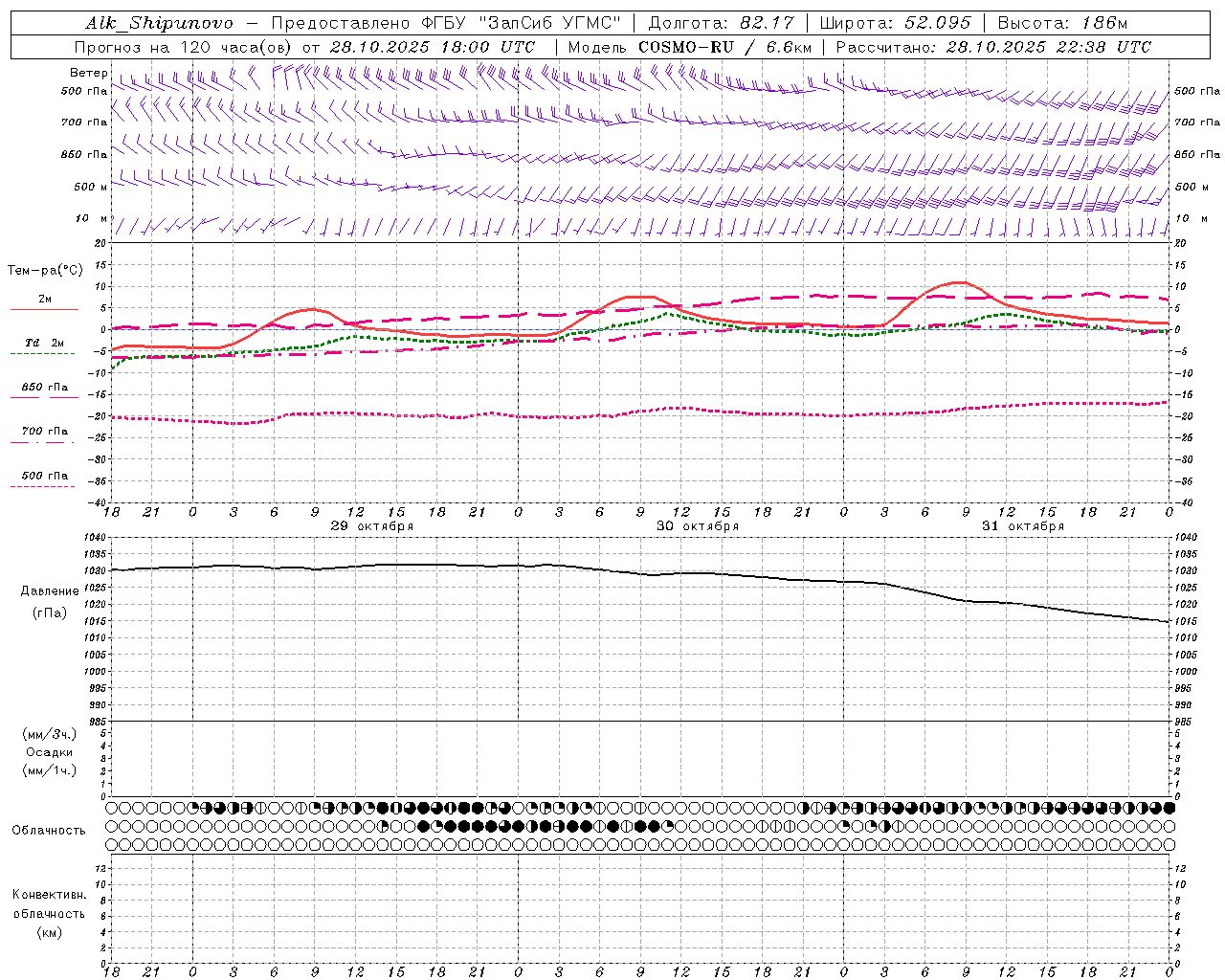
Task: Click the "Td 2м" dew point legend entry
Action: point(44,342)
